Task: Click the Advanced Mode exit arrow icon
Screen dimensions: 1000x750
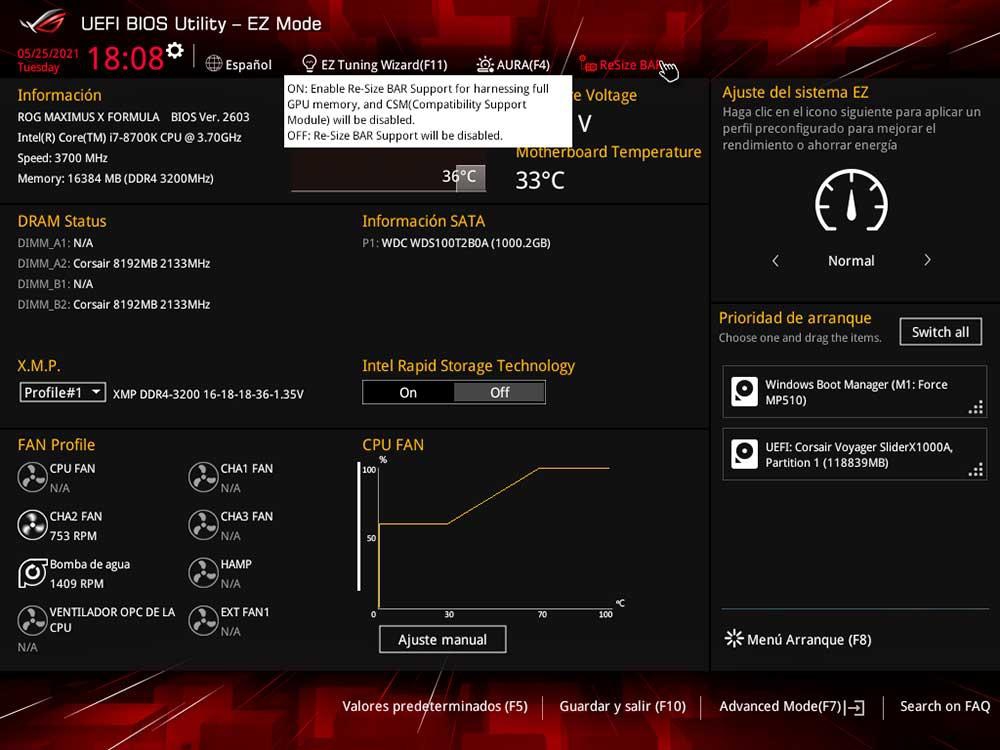Action: click(x=855, y=707)
